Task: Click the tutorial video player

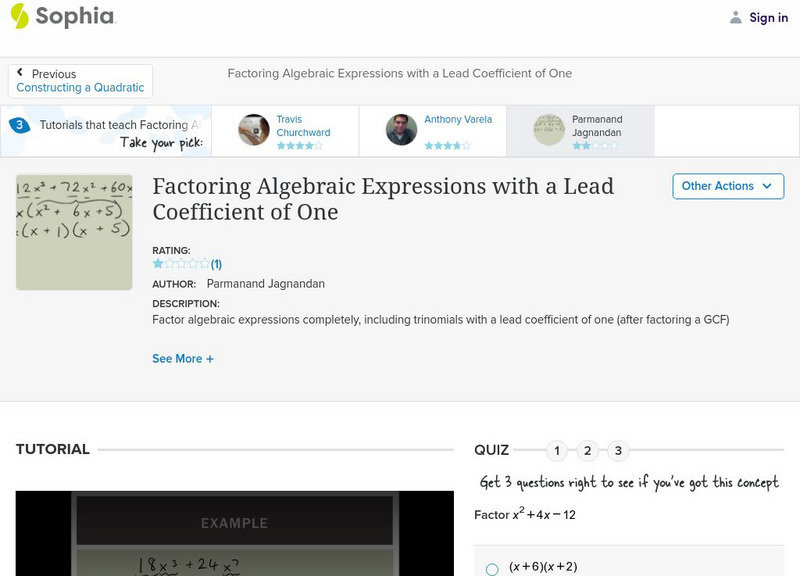Action: pos(220,535)
